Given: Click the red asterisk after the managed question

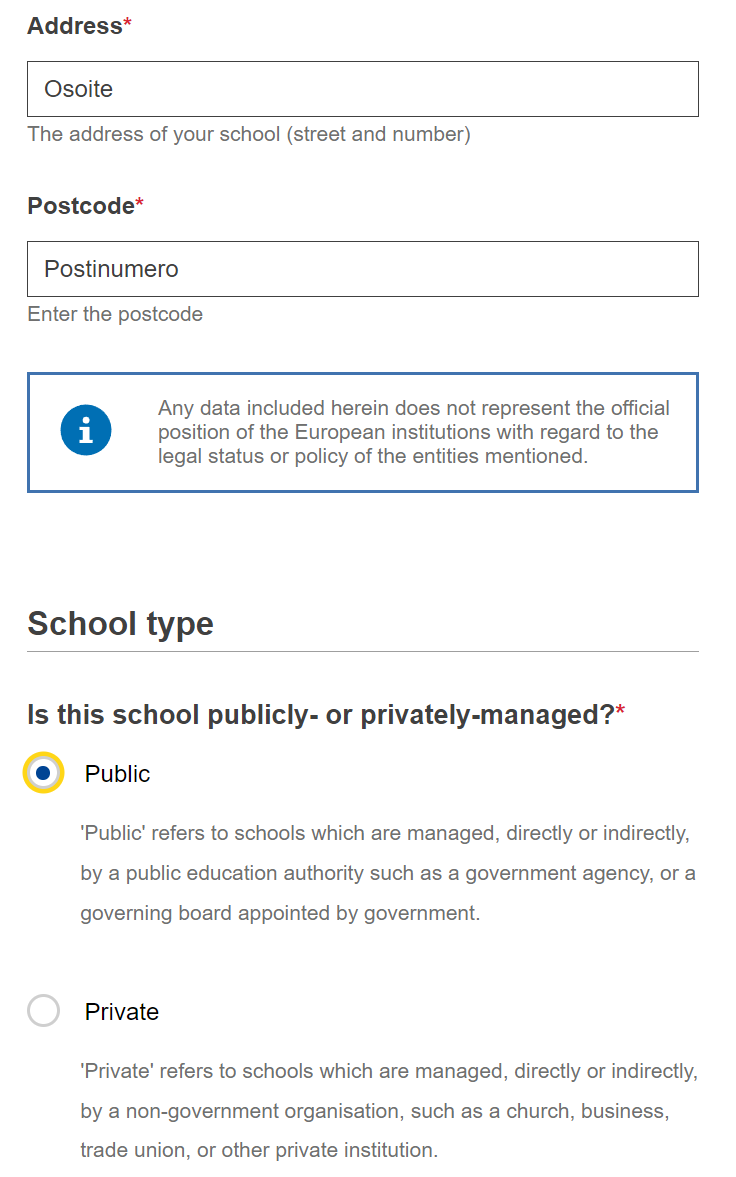Looking at the screenshot, I should point(620,710).
